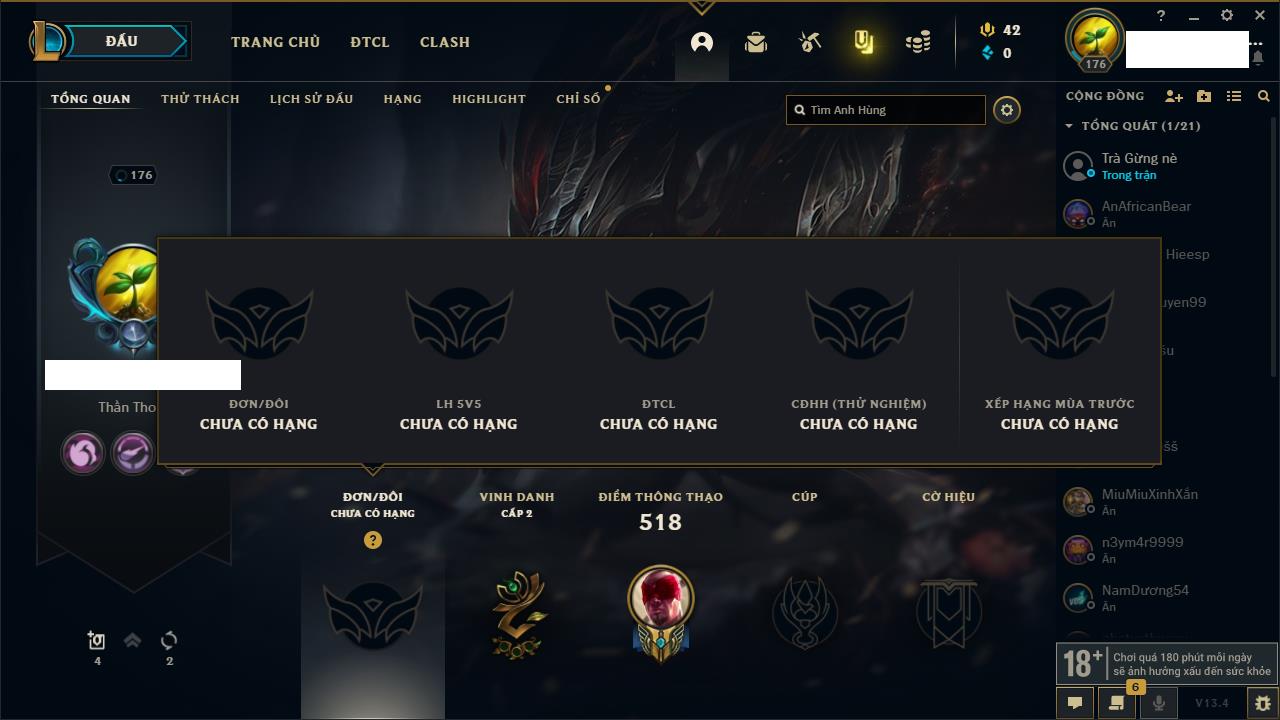Image resolution: width=1280 pixels, height=720 pixels.
Task: Open the Collection backpack icon
Action: point(756,42)
